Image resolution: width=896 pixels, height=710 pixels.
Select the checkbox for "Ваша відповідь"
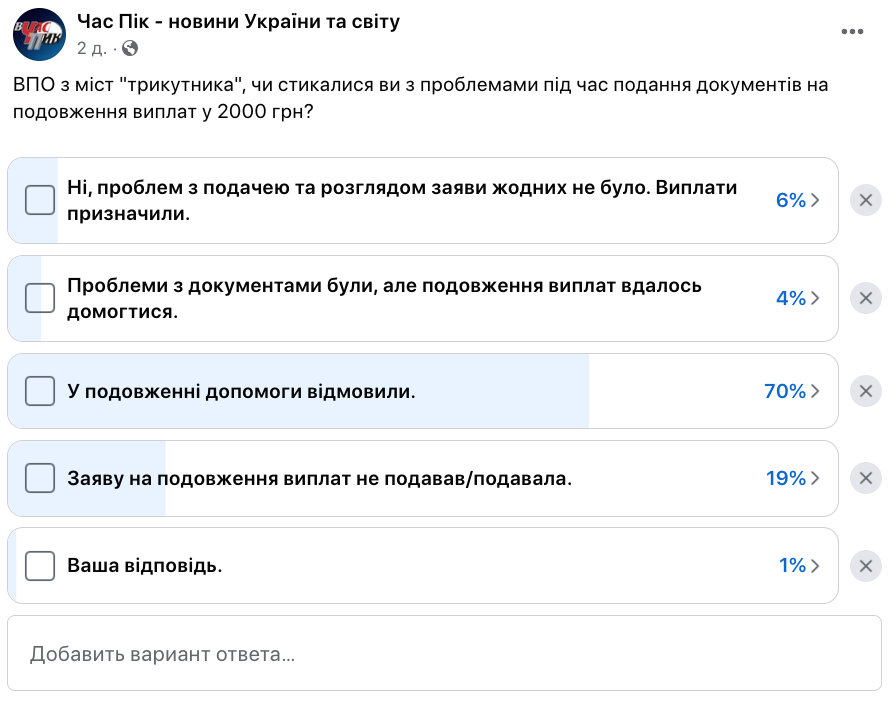click(40, 565)
